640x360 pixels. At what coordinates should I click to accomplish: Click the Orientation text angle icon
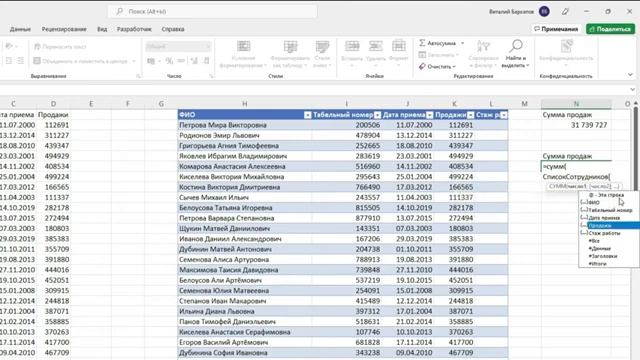[9, 46]
